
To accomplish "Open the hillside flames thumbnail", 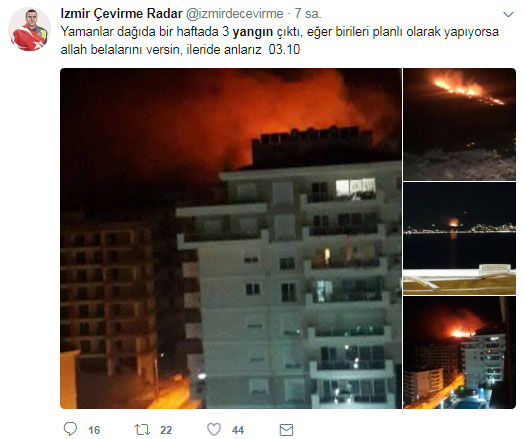I will (x=460, y=124).
